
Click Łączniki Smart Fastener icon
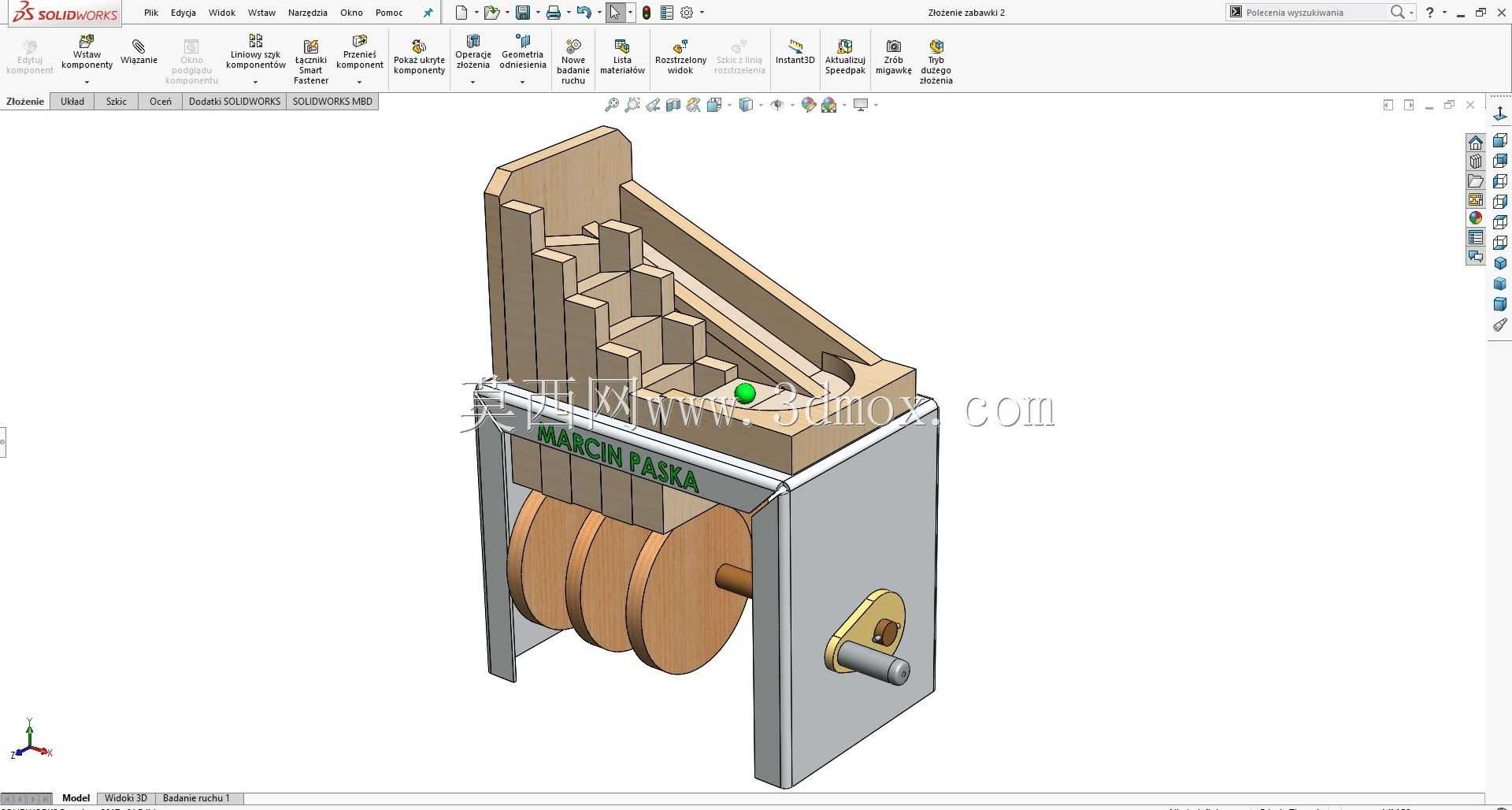point(311,61)
